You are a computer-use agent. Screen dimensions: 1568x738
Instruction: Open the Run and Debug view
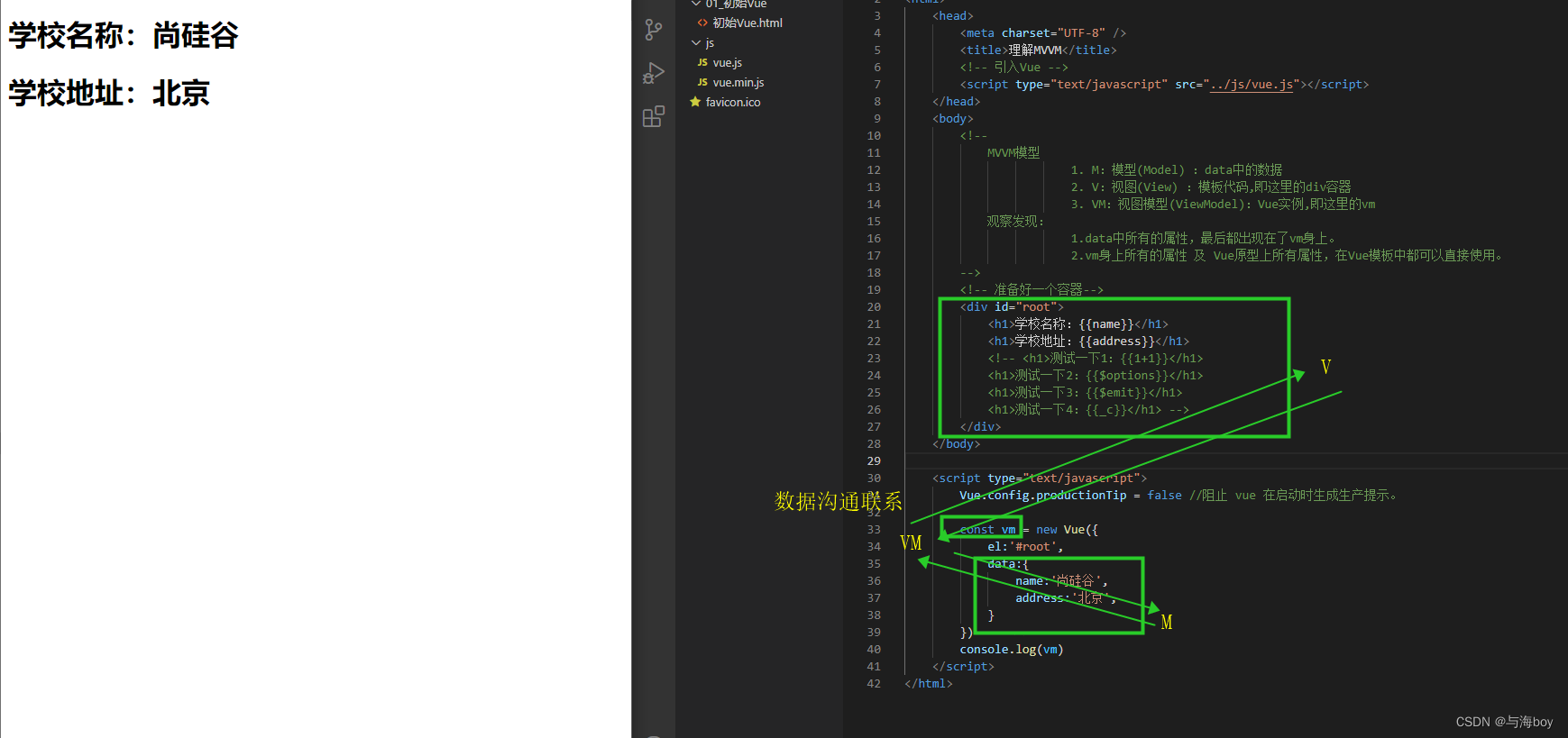(x=654, y=73)
